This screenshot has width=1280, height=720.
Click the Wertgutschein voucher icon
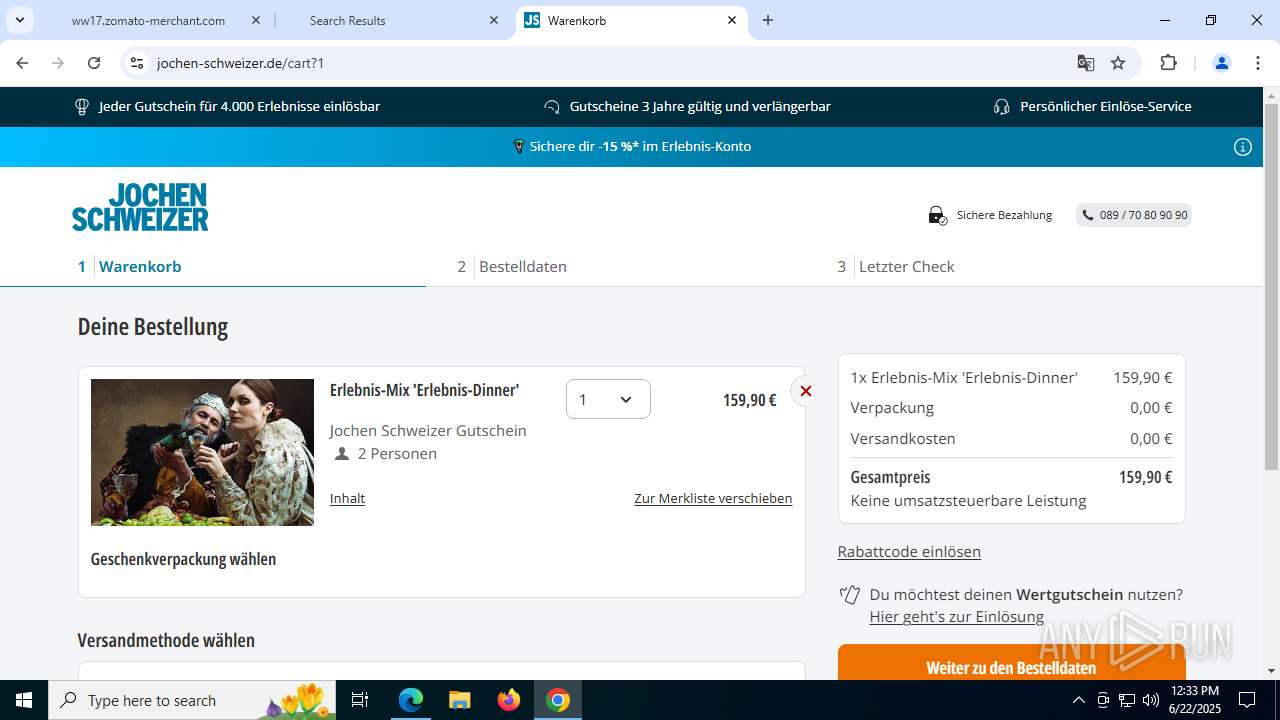pyautogui.click(x=850, y=595)
